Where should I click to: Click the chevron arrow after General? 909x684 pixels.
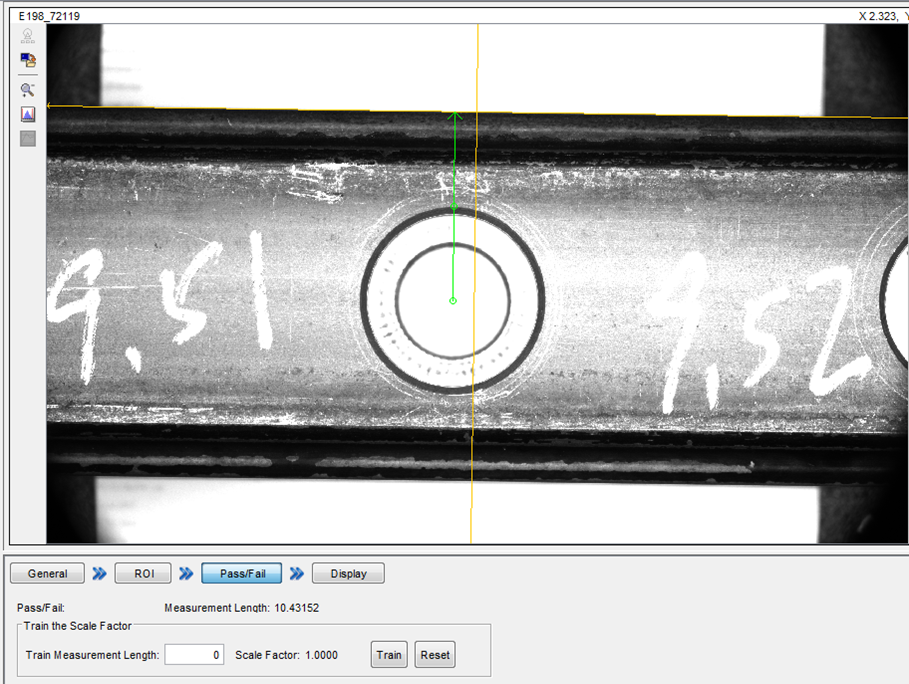(x=99, y=574)
